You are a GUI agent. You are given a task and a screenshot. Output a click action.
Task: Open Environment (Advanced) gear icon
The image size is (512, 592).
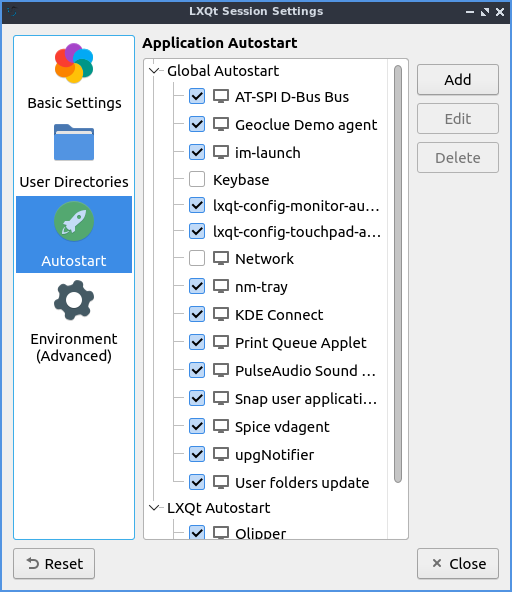point(74,300)
